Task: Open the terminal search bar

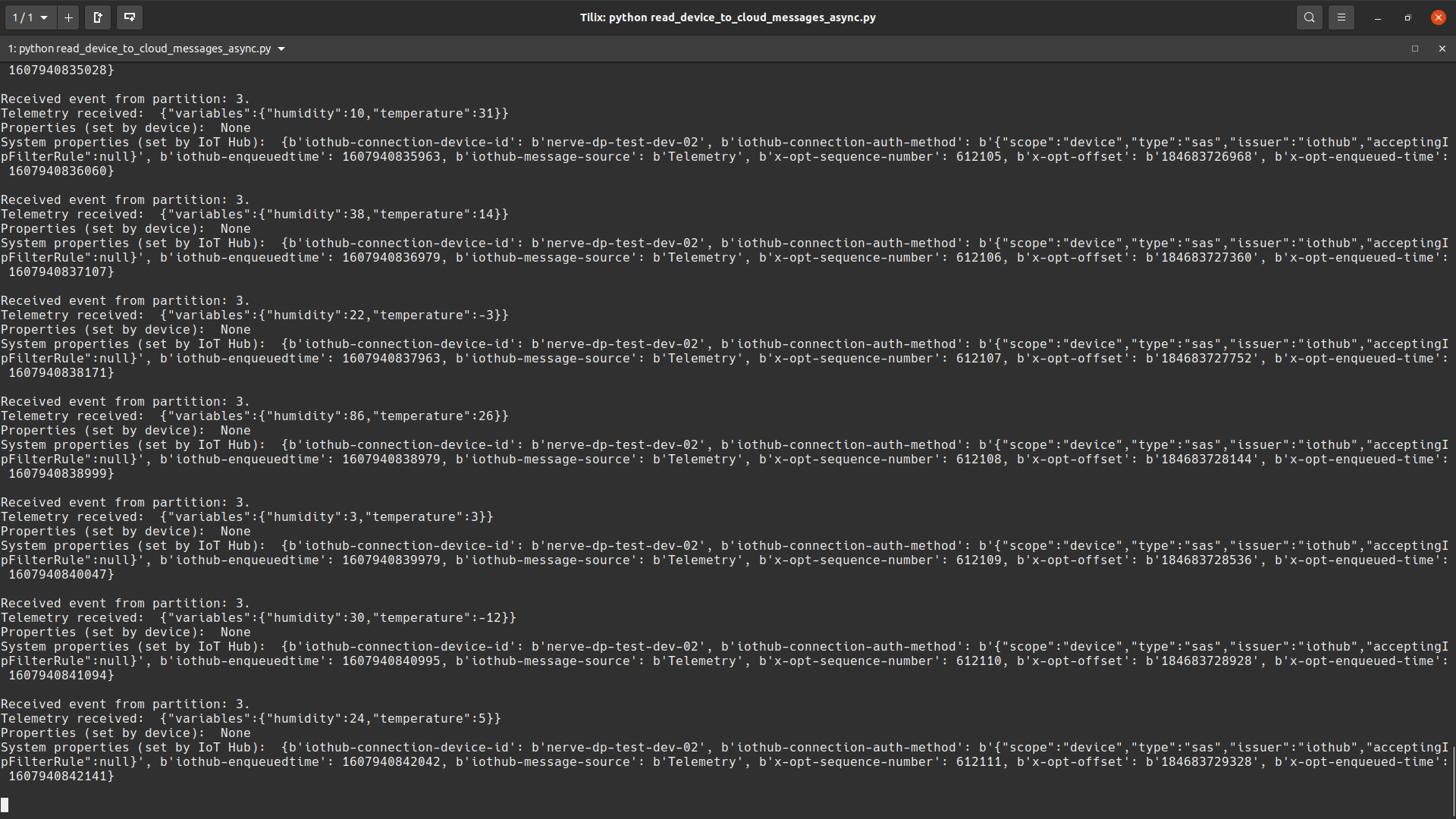Action: coord(1309,17)
